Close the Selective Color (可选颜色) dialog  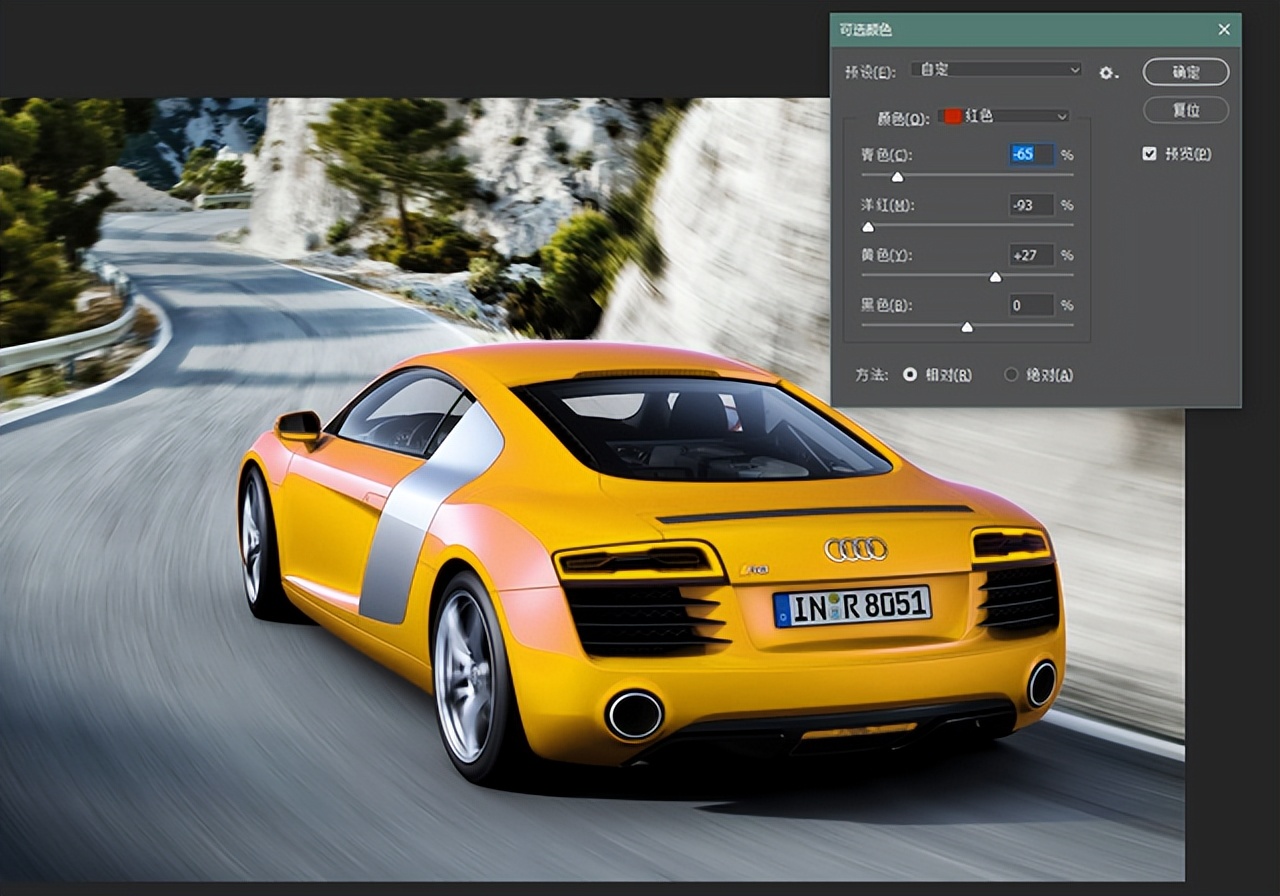coord(1224,30)
